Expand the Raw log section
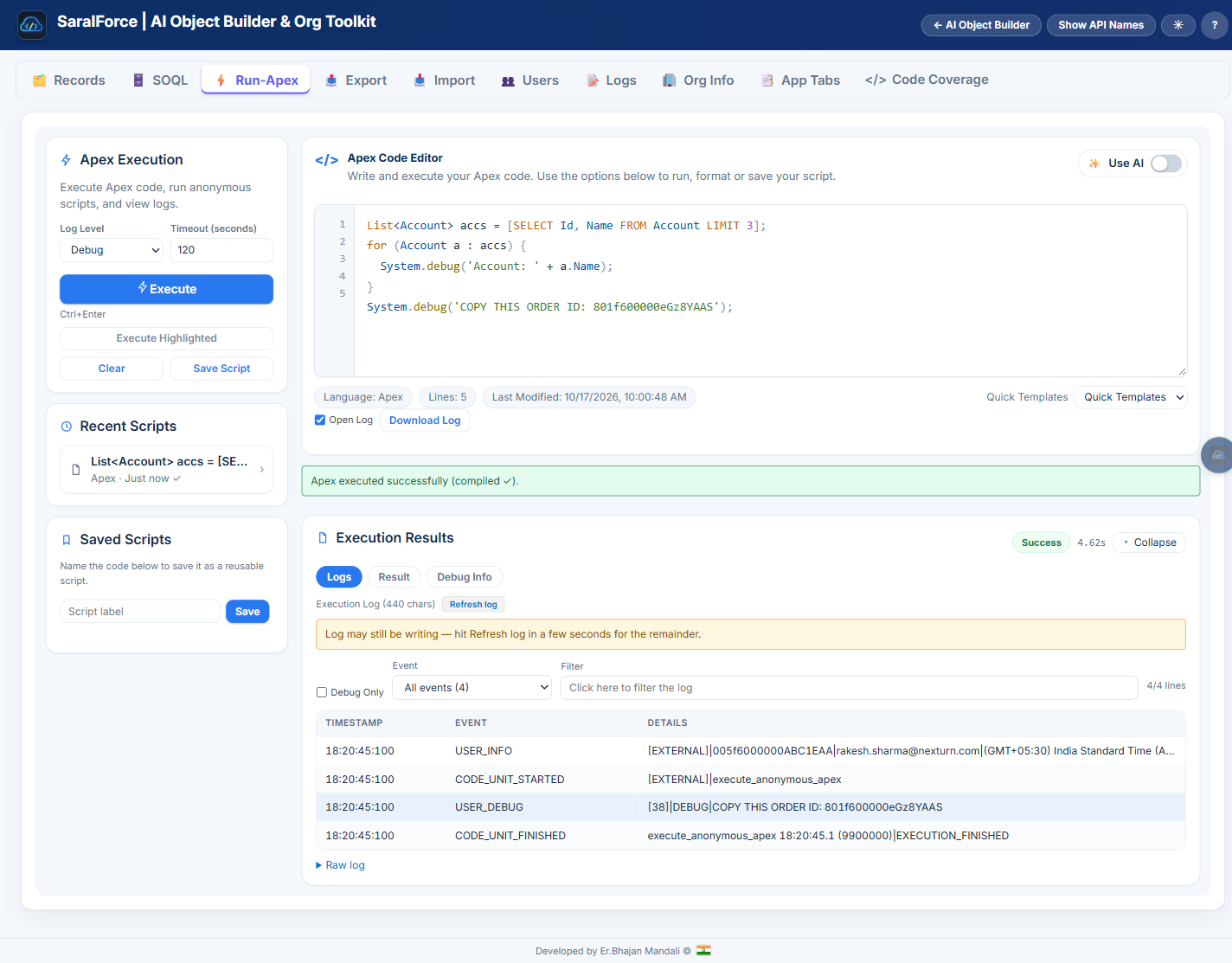This screenshot has height=963, width=1232. coord(341,865)
